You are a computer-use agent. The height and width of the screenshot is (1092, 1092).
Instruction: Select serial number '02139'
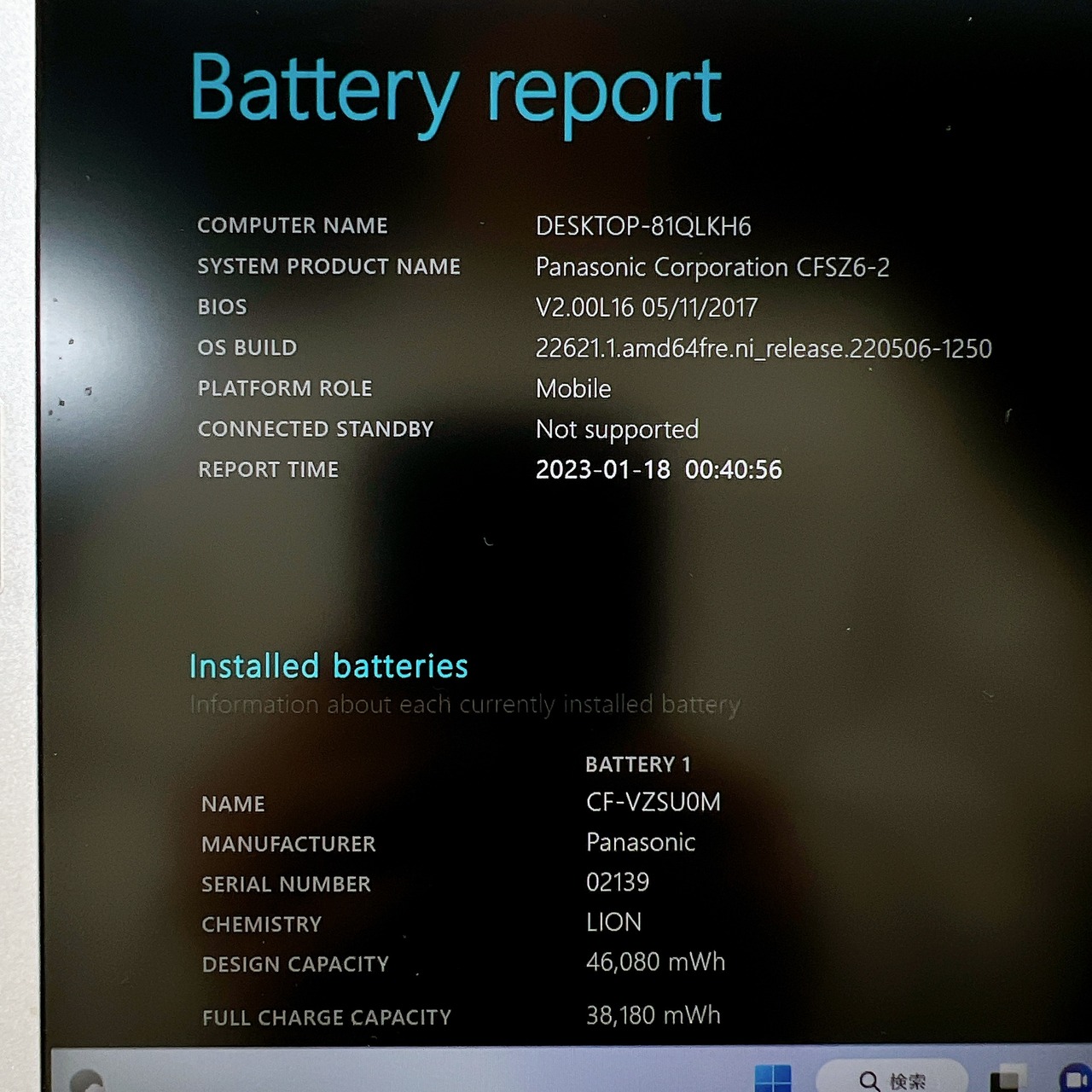tap(618, 882)
